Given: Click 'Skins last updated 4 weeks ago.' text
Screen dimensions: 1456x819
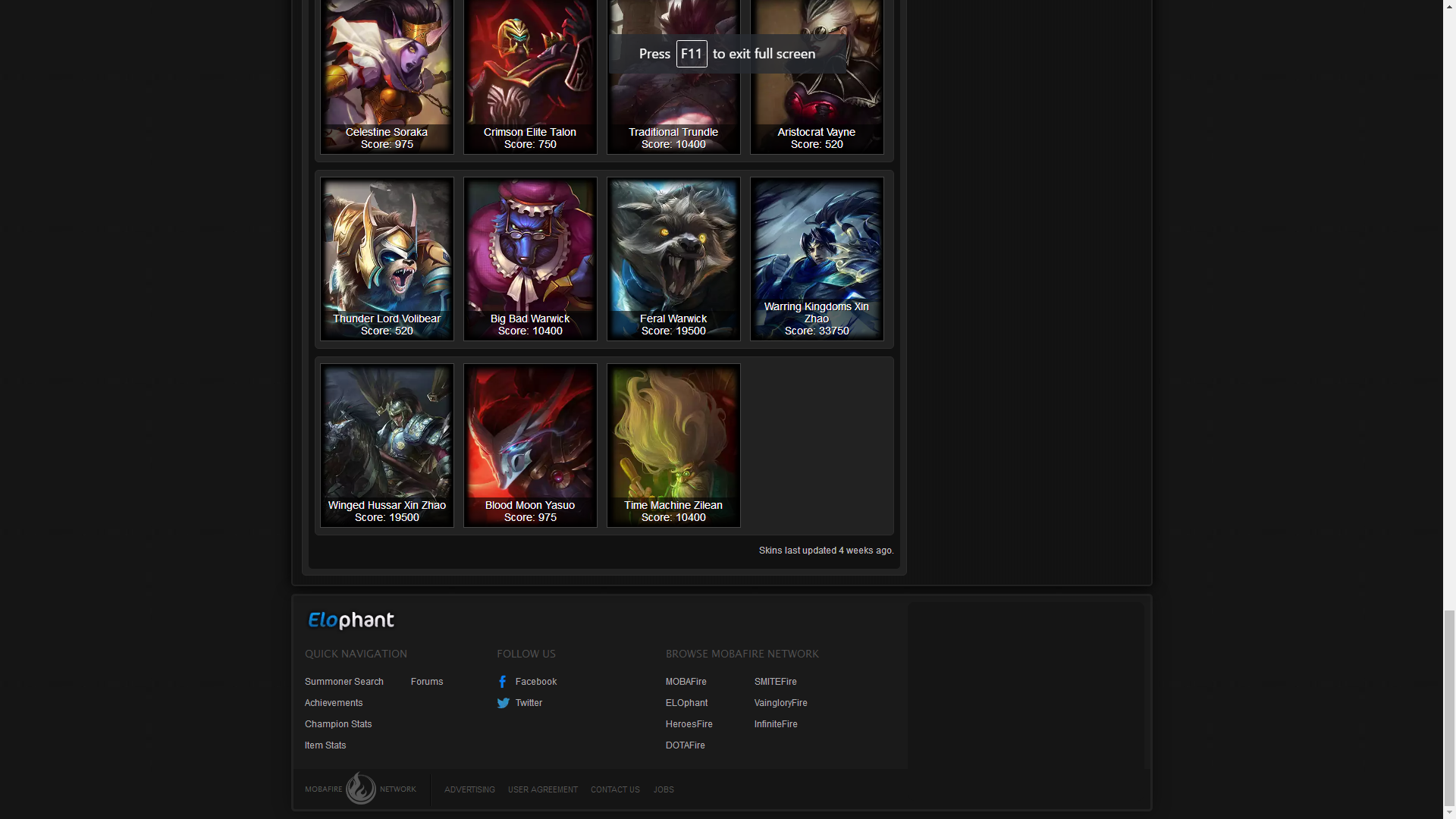Looking at the screenshot, I should (x=827, y=551).
